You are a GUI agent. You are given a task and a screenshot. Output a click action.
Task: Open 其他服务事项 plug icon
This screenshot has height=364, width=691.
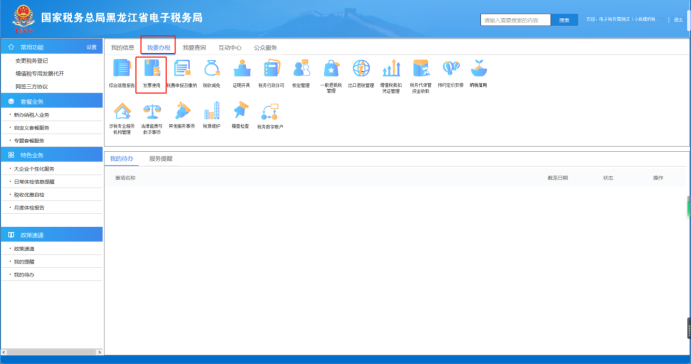point(182,111)
